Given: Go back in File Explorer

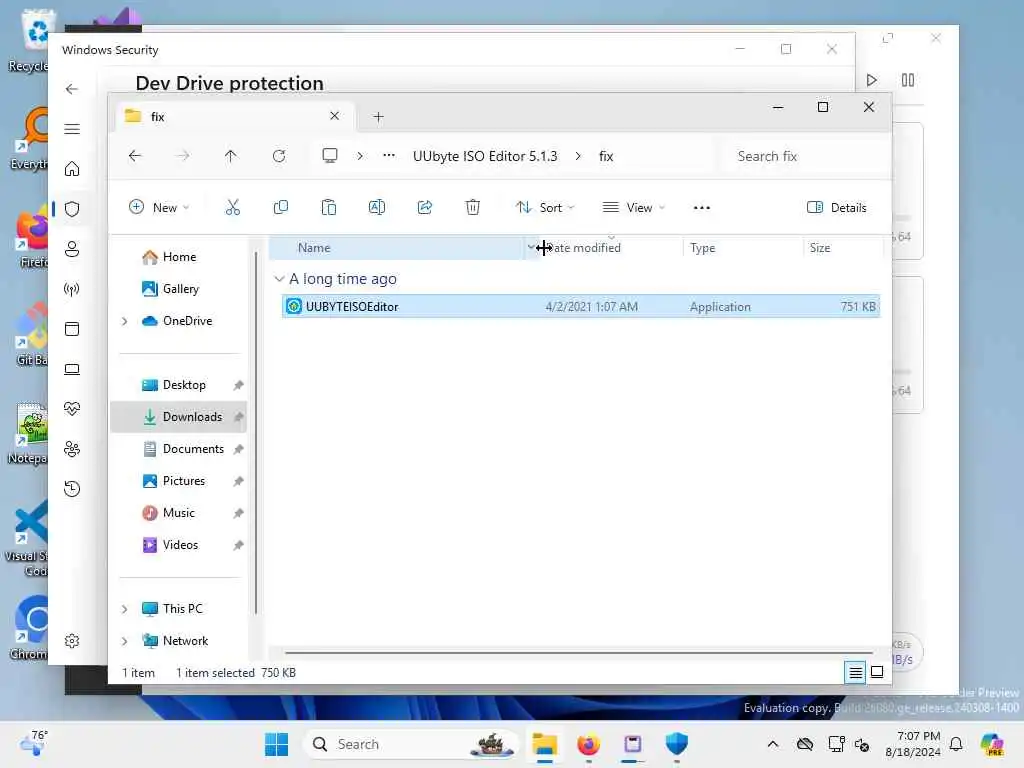Looking at the screenshot, I should pyautogui.click(x=135, y=156).
